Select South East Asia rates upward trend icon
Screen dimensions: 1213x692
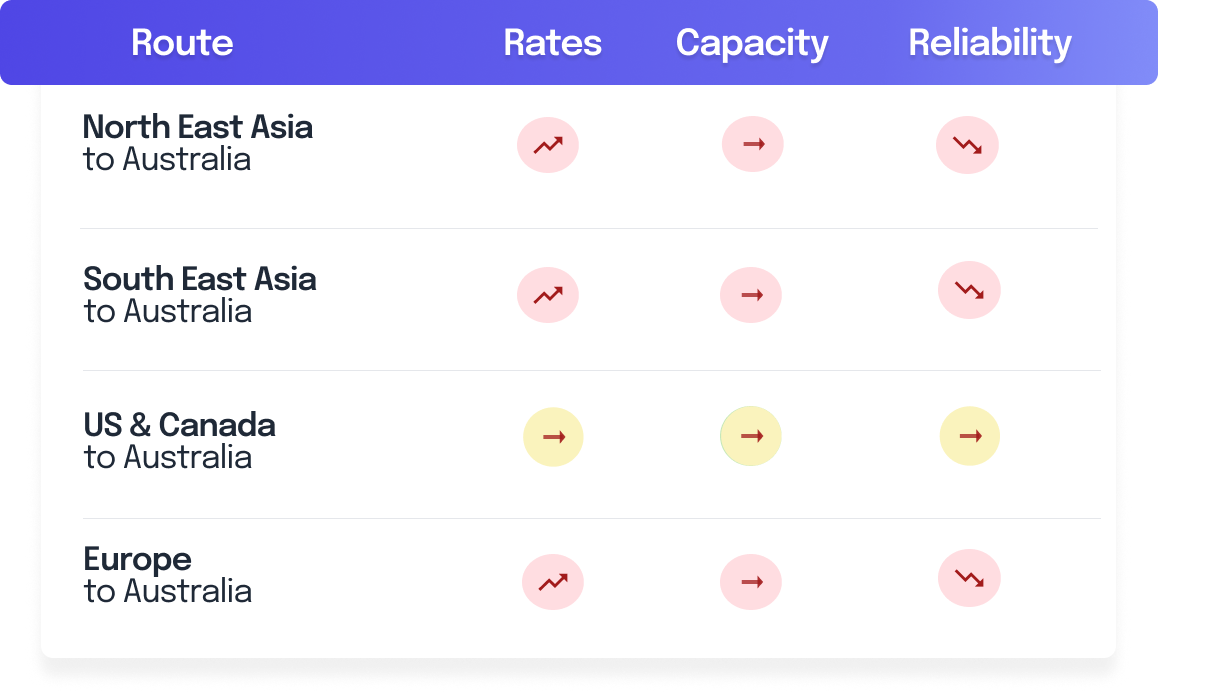coord(548,295)
